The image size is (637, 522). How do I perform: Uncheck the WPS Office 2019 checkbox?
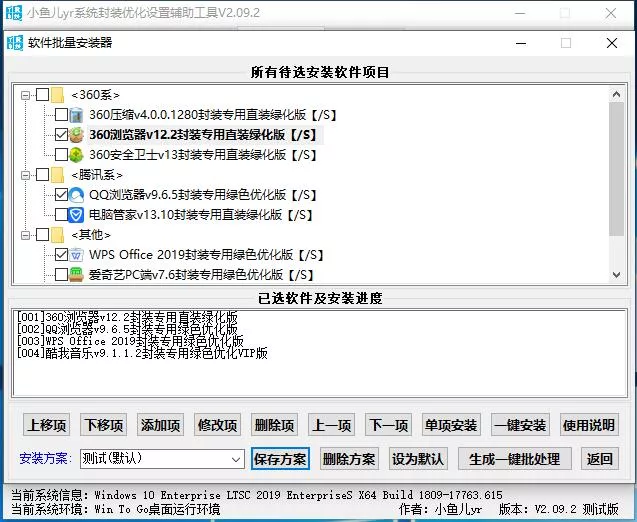(x=61, y=255)
